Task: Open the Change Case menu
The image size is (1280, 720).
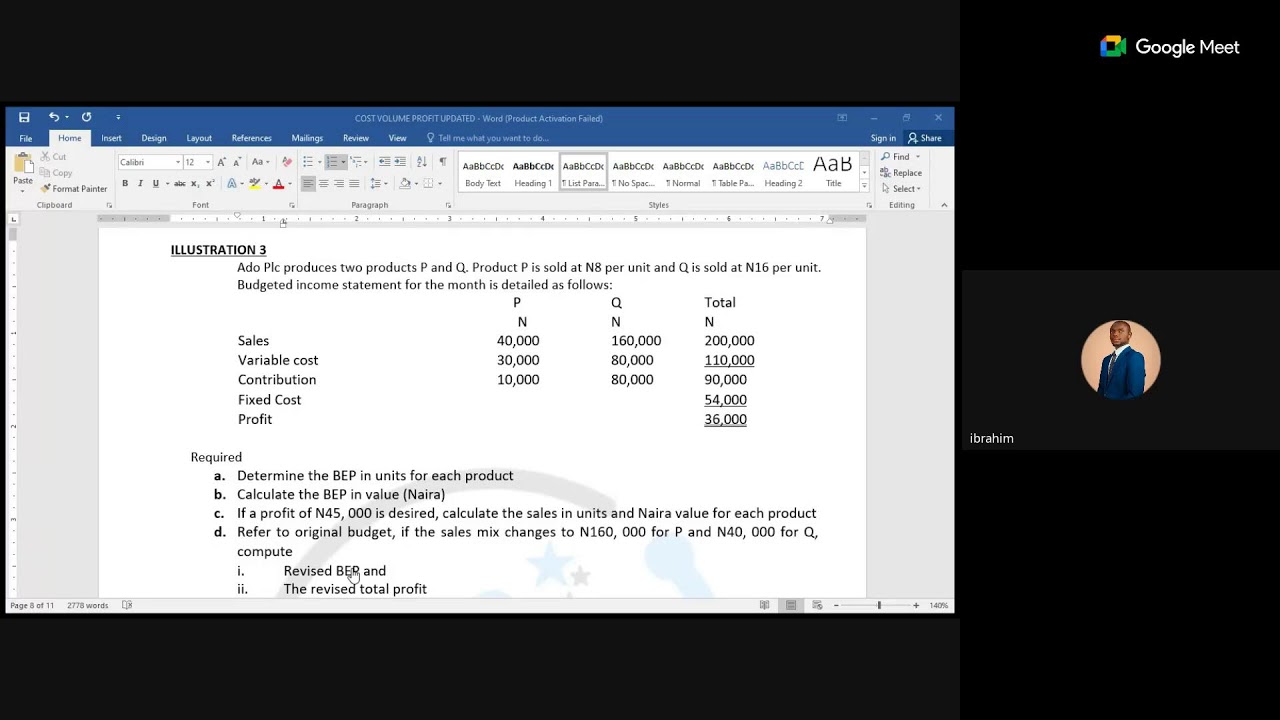Action: click(259, 162)
